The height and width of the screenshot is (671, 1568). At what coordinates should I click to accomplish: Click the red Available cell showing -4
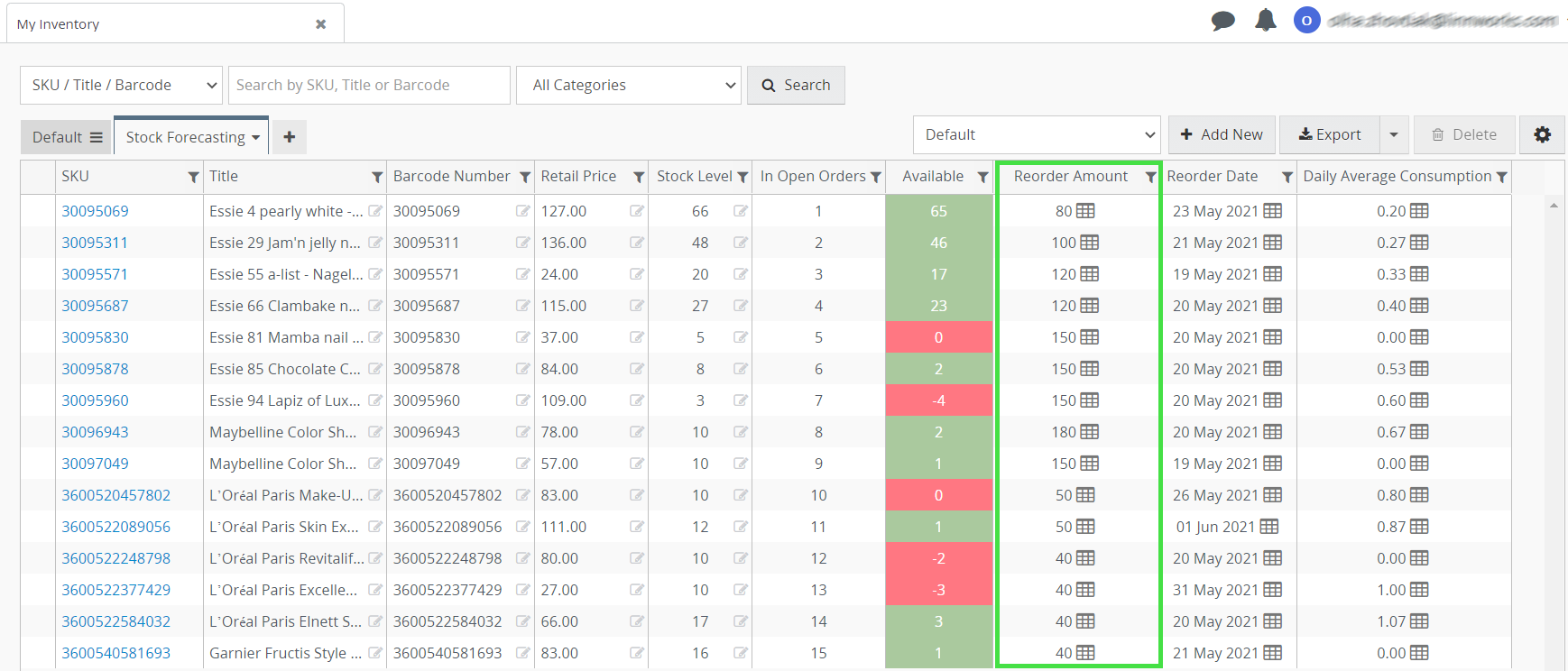(x=938, y=400)
